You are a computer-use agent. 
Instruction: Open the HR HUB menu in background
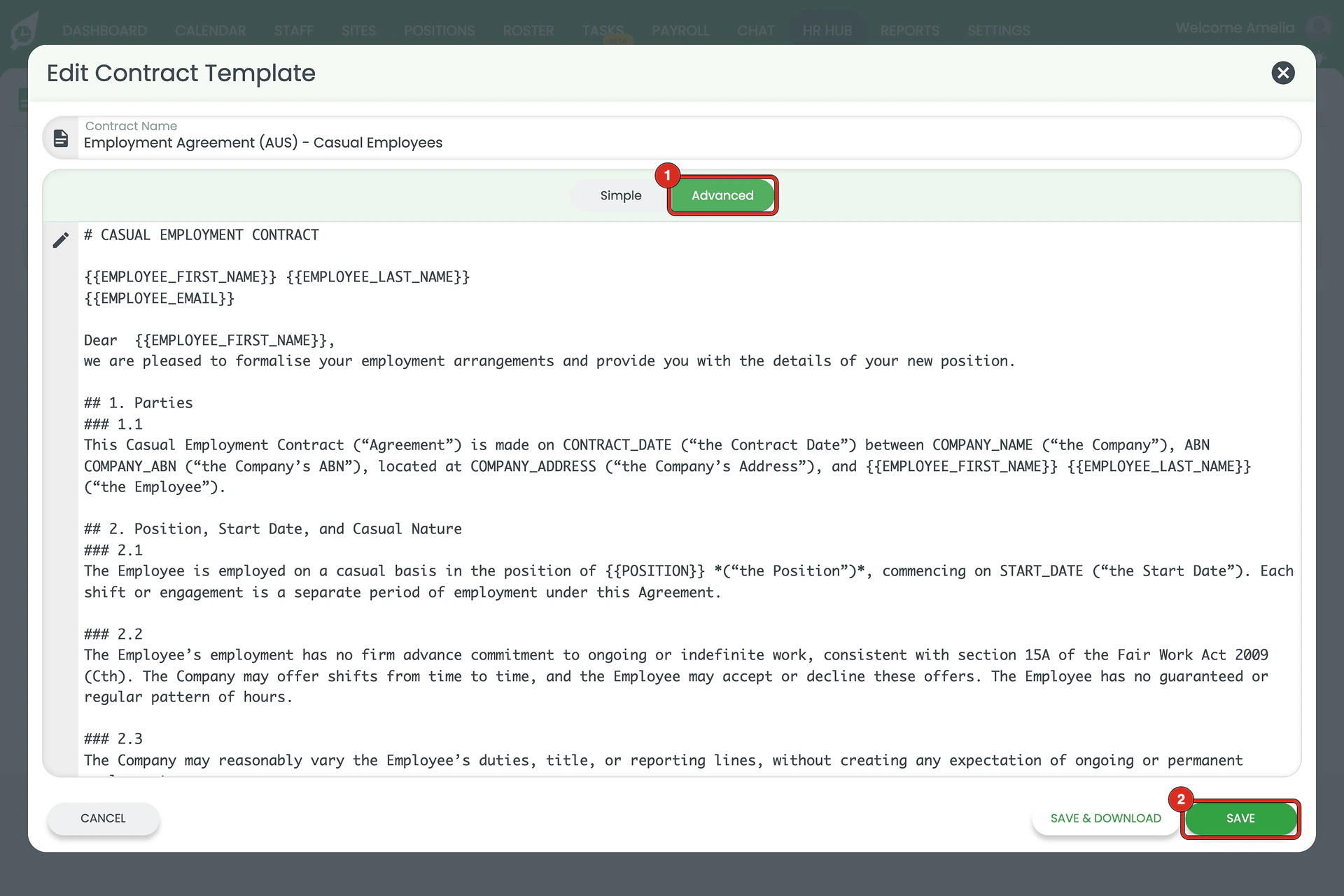coord(827,31)
